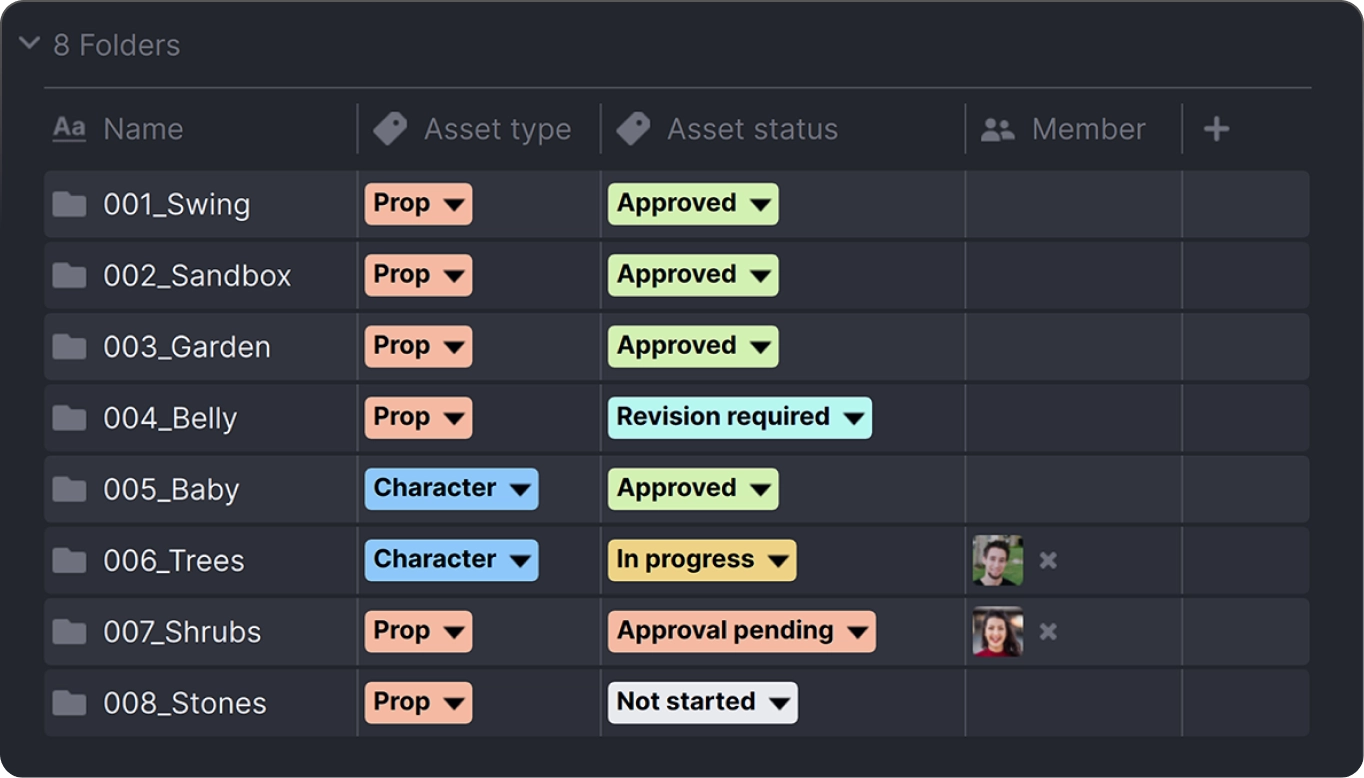Click the member avatar on 006_Trees row
This screenshot has height=778, width=1364.
point(998,561)
